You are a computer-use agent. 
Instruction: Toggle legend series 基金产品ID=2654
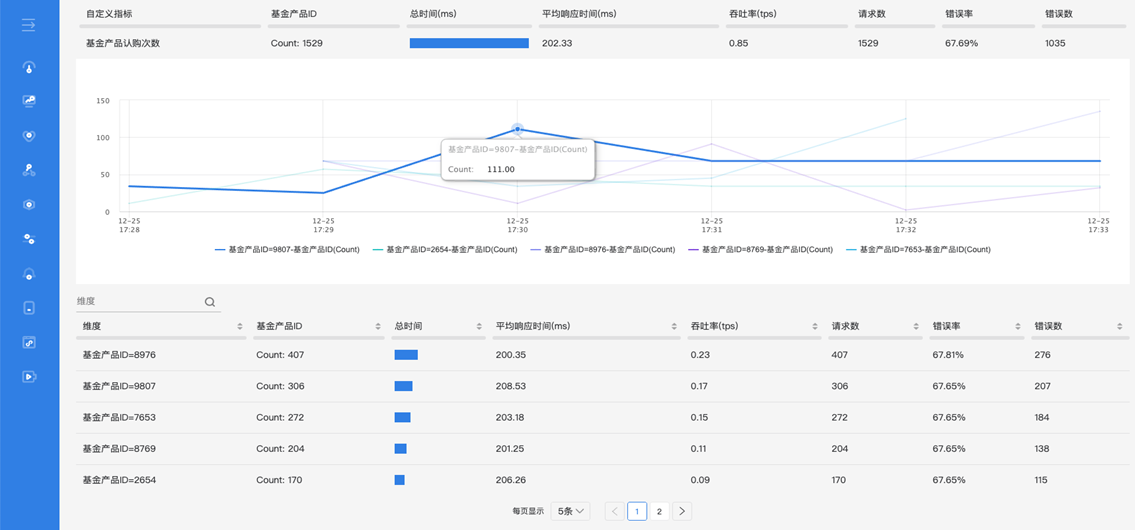(445, 249)
